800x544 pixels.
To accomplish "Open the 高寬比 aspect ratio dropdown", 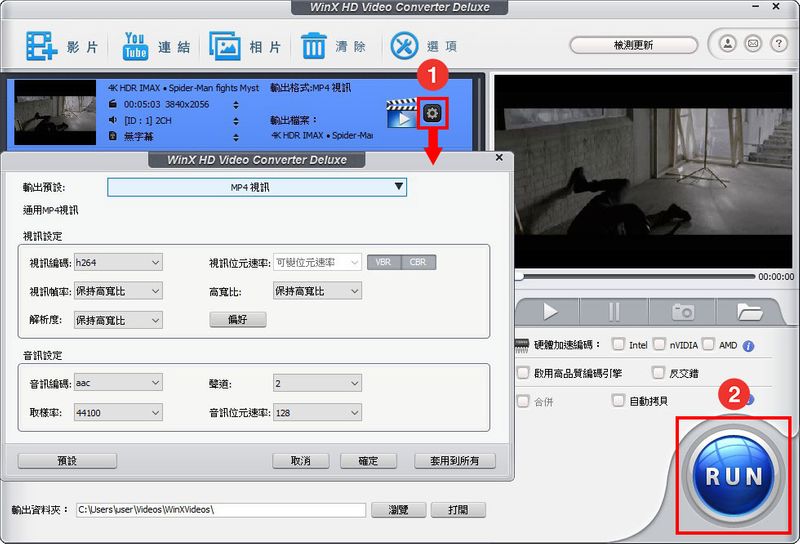I will point(317,291).
